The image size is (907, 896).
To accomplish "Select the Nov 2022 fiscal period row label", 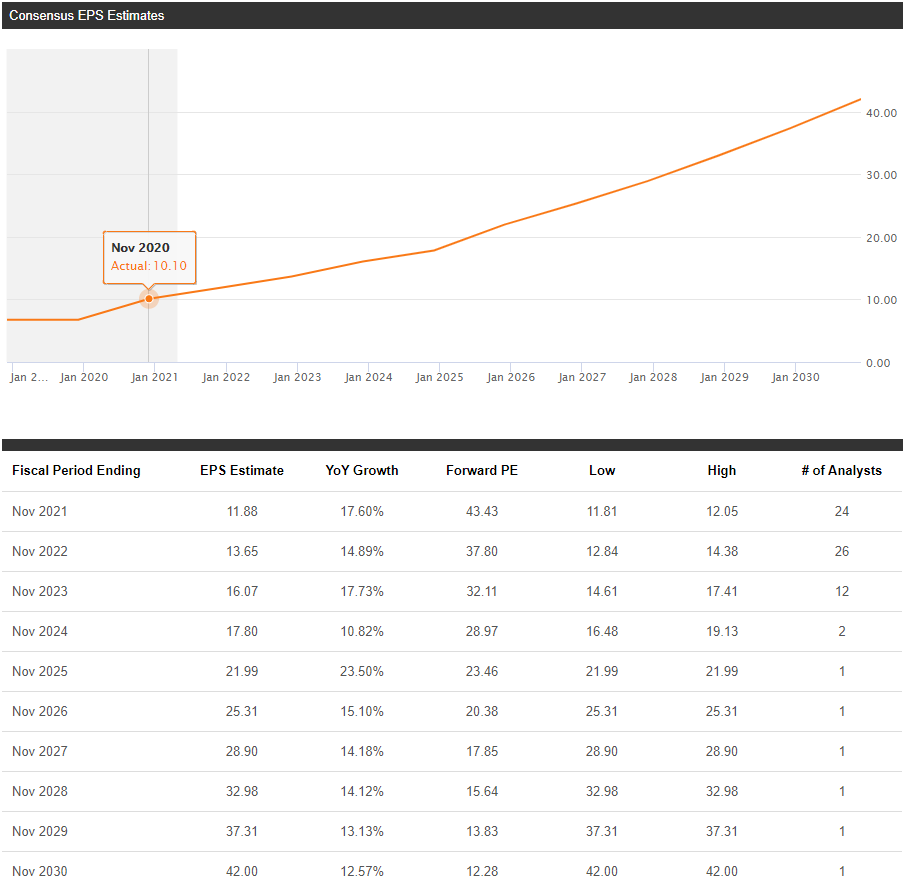I will [40, 551].
